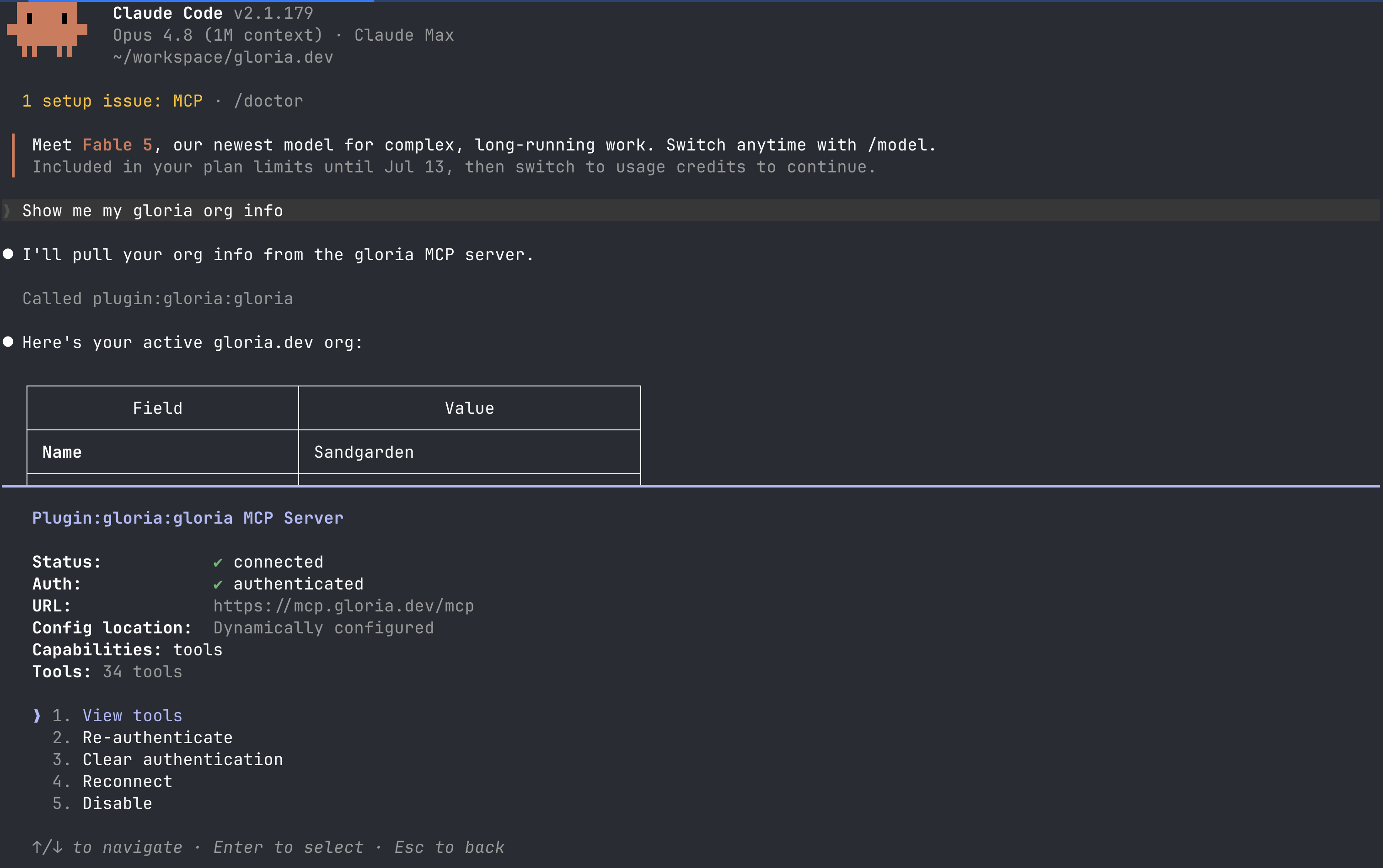Select Clear authentication option

click(182, 760)
